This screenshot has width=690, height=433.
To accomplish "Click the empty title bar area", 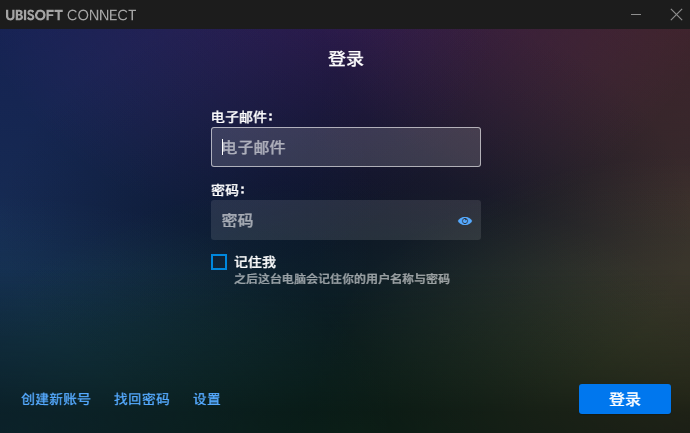I will tap(380, 14).
